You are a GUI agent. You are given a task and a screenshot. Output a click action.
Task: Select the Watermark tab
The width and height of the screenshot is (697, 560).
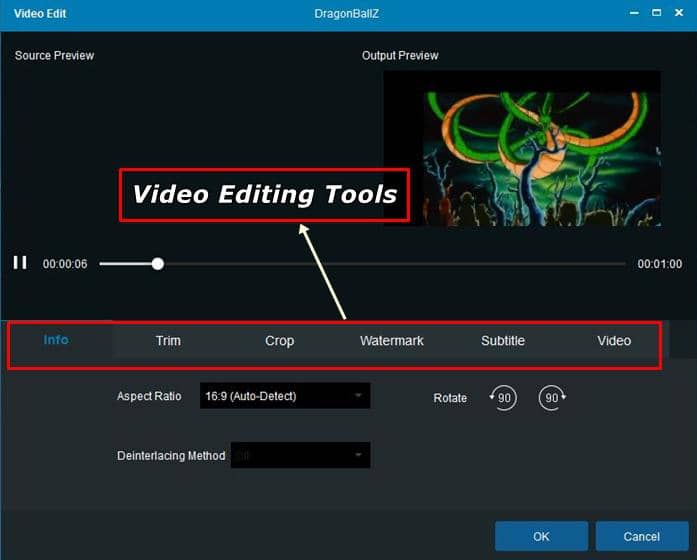[392, 341]
